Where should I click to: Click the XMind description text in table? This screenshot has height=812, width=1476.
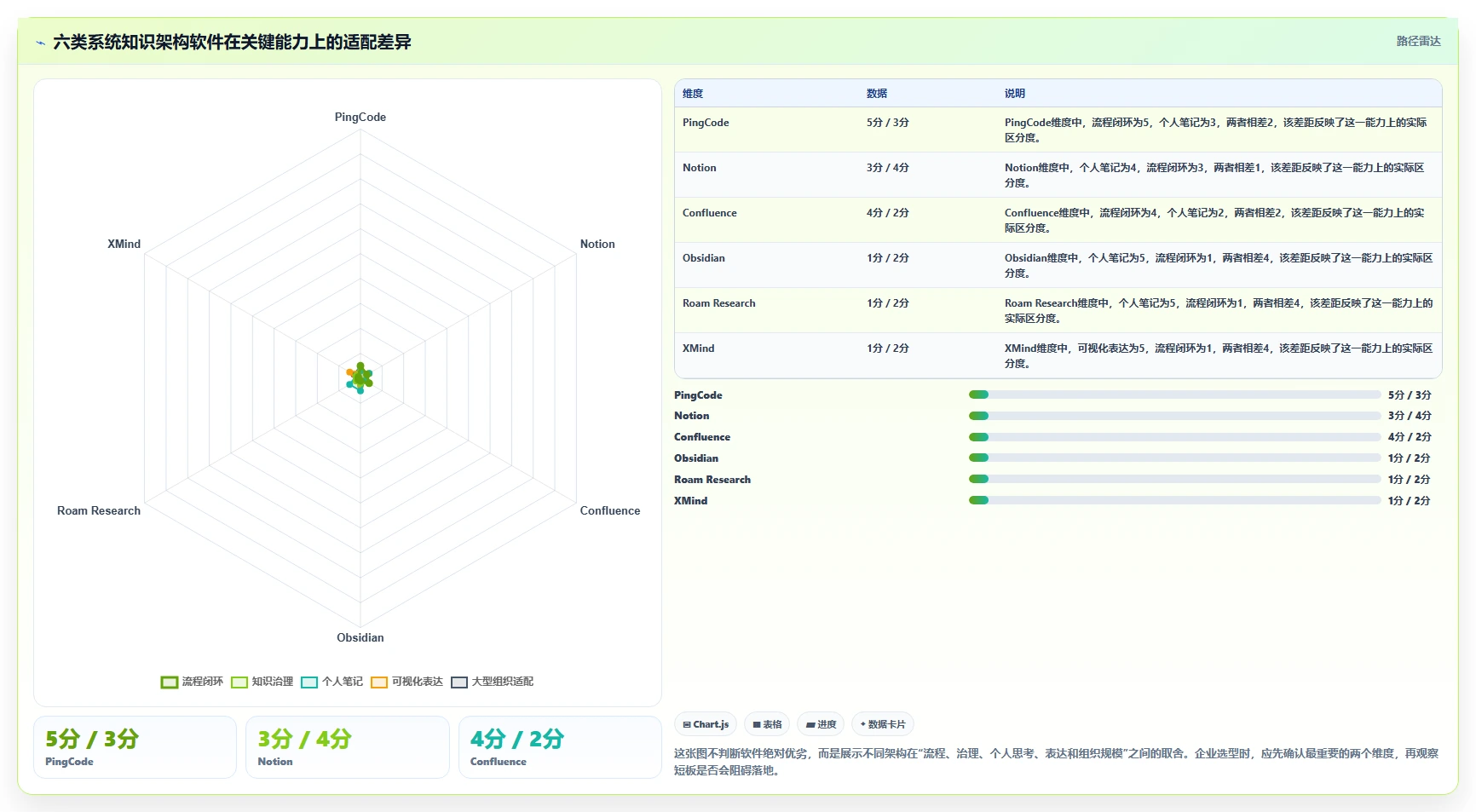1219,356
